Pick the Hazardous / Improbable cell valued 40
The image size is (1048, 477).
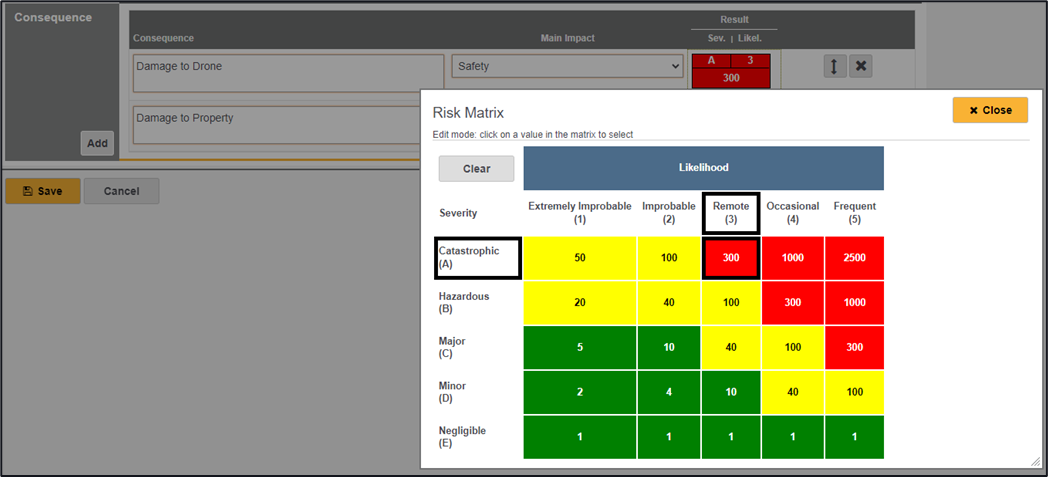(668, 302)
